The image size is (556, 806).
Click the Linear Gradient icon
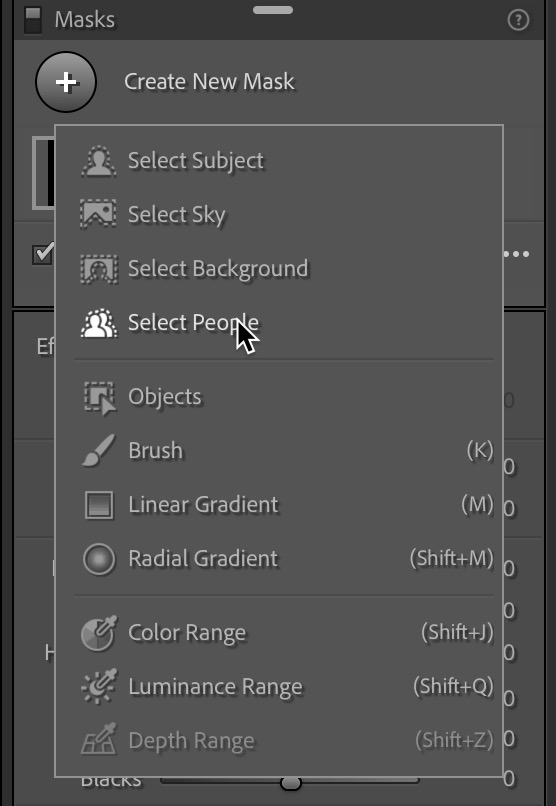(99, 505)
